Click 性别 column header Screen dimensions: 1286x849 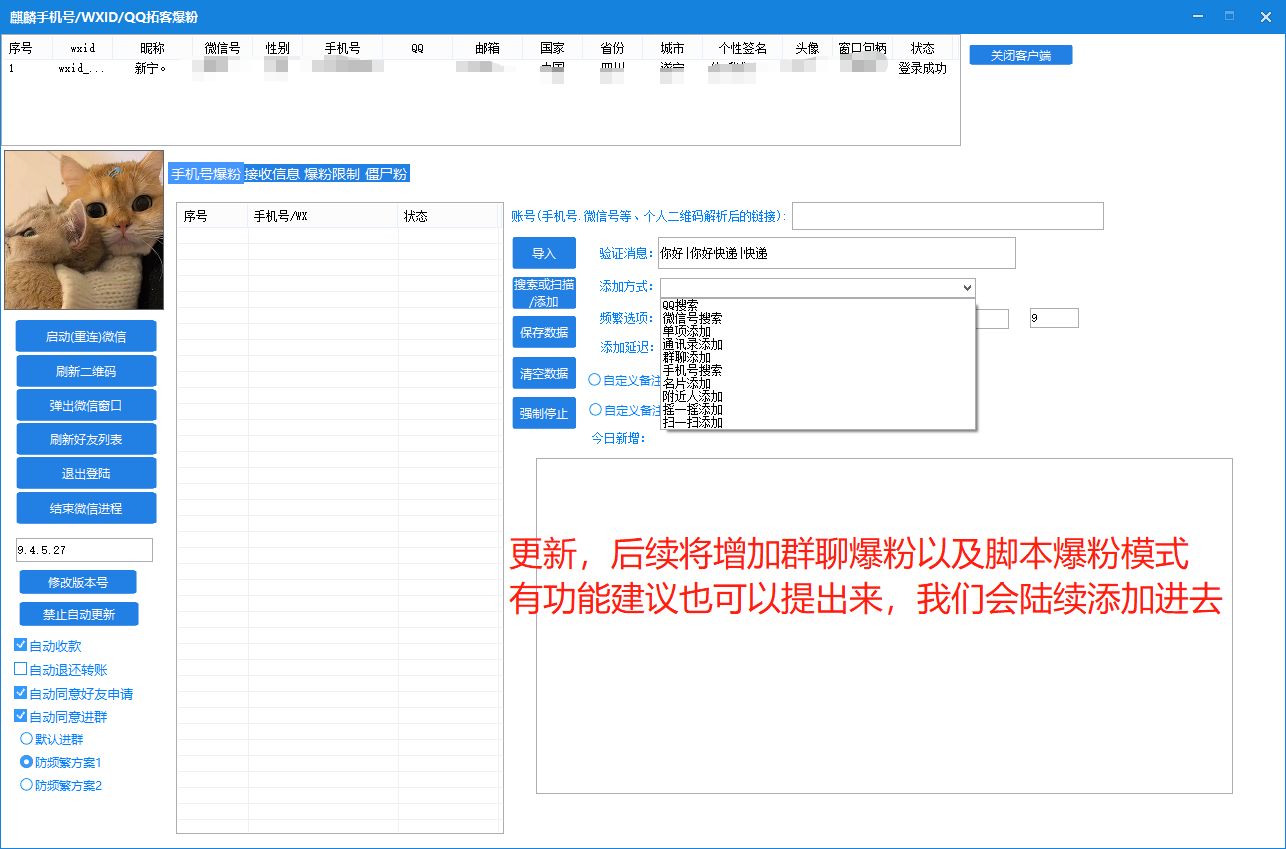tap(277, 48)
